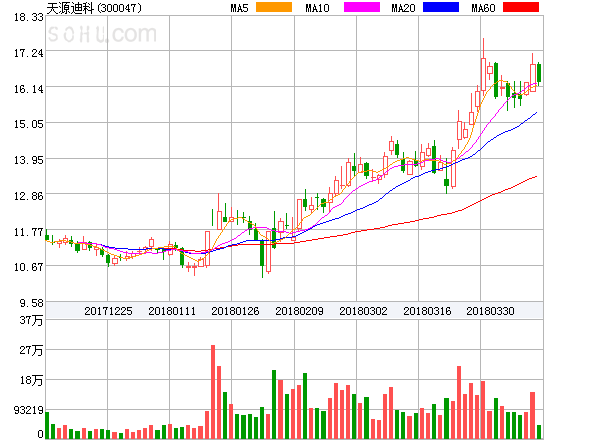Click the 93219 volume axis label
The width and height of the screenshot is (600, 440).
tap(29, 410)
